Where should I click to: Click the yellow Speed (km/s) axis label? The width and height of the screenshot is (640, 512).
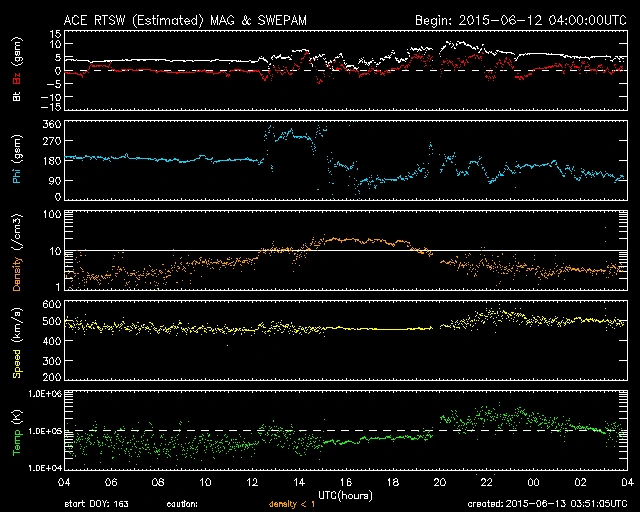coord(18,343)
